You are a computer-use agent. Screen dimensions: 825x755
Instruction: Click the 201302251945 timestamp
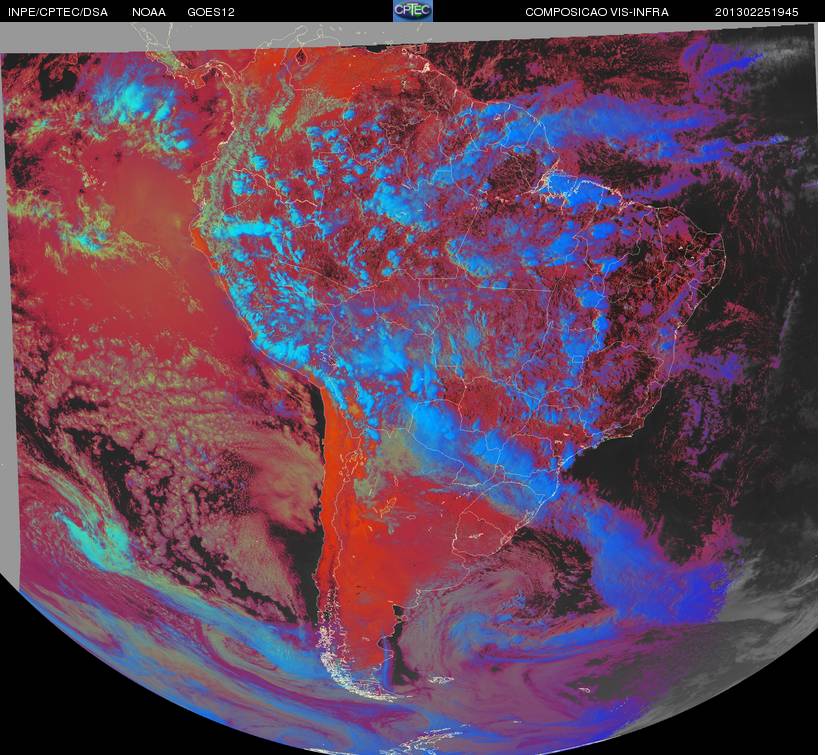point(757,12)
